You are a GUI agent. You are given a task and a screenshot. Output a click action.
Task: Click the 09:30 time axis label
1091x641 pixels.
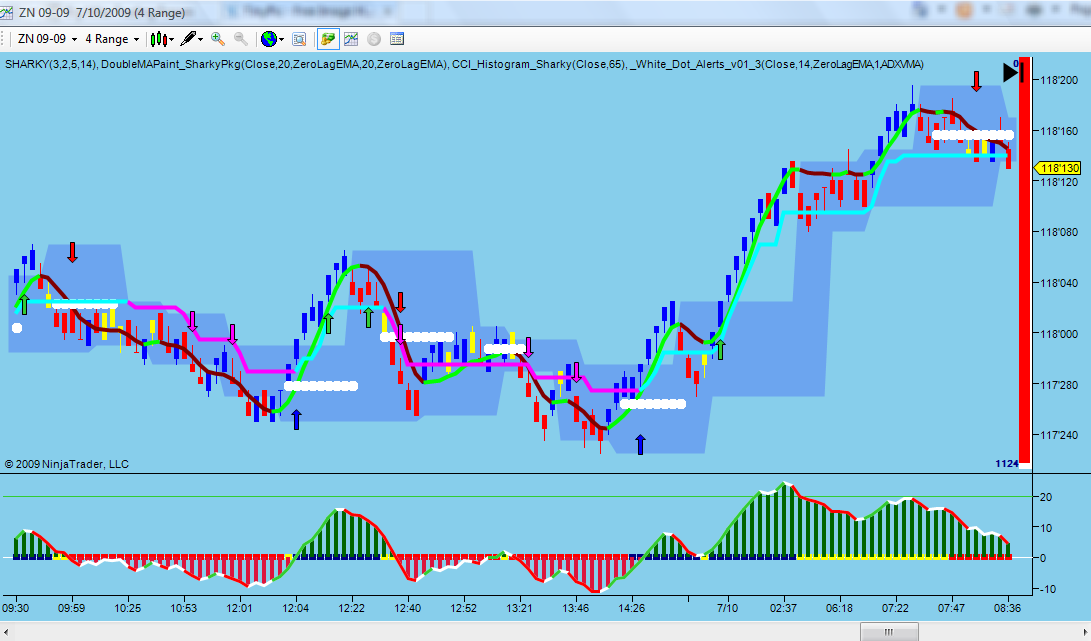pyautogui.click(x=15, y=608)
